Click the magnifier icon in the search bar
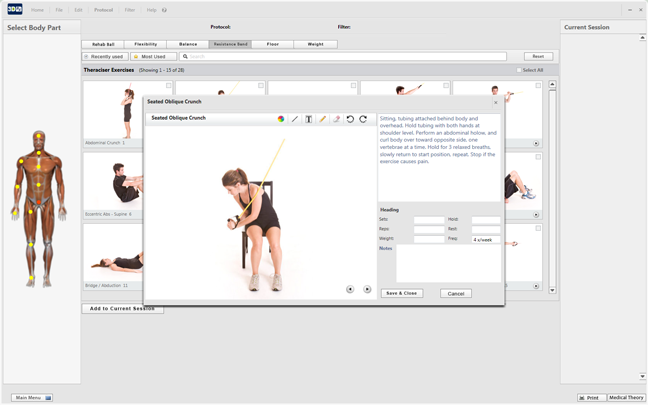Image resolution: width=648 pixels, height=405 pixels. point(185,57)
